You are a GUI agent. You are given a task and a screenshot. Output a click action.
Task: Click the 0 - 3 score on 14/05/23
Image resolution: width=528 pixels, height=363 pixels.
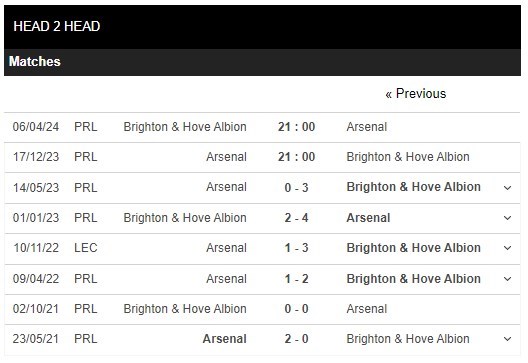pos(296,188)
